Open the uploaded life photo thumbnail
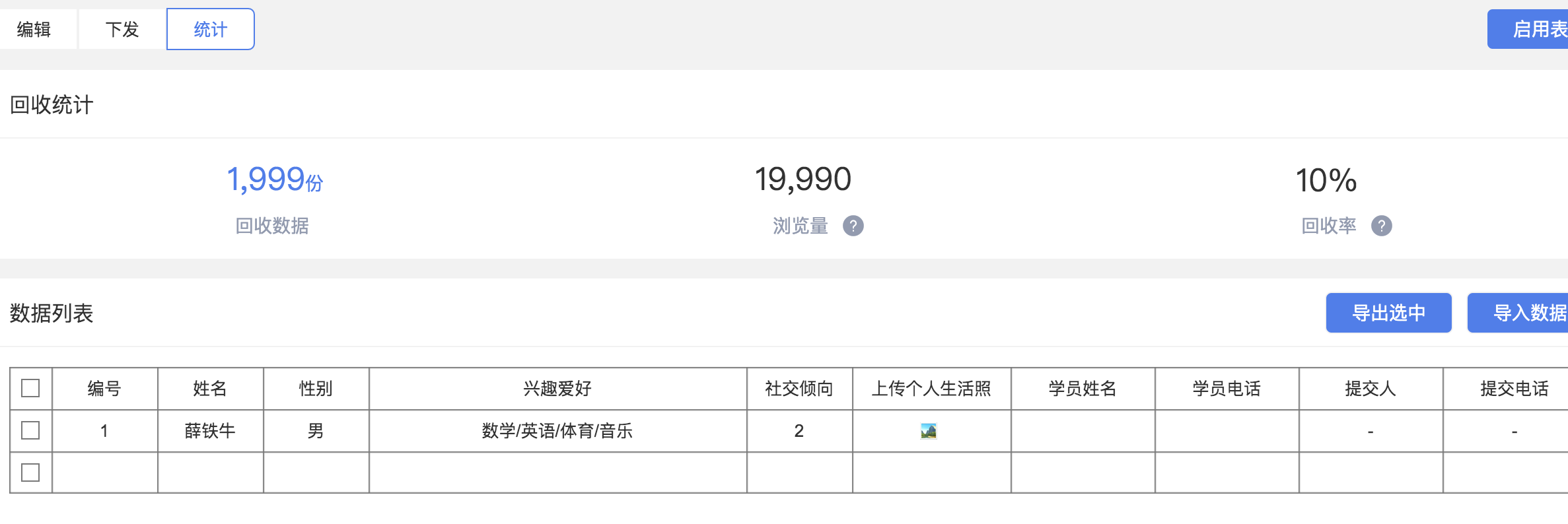 (x=929, y=431)
